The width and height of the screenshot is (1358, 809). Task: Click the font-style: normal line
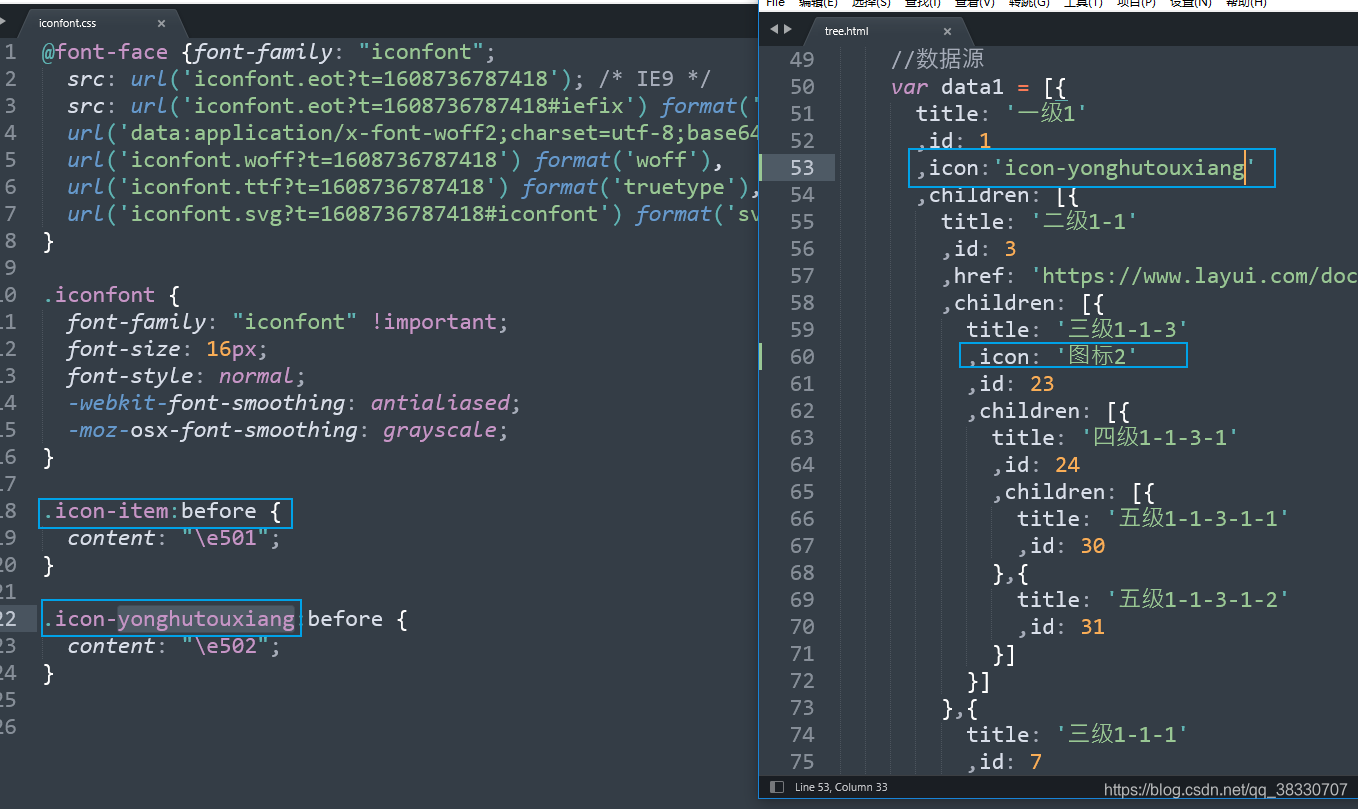[x=186, y=376]
